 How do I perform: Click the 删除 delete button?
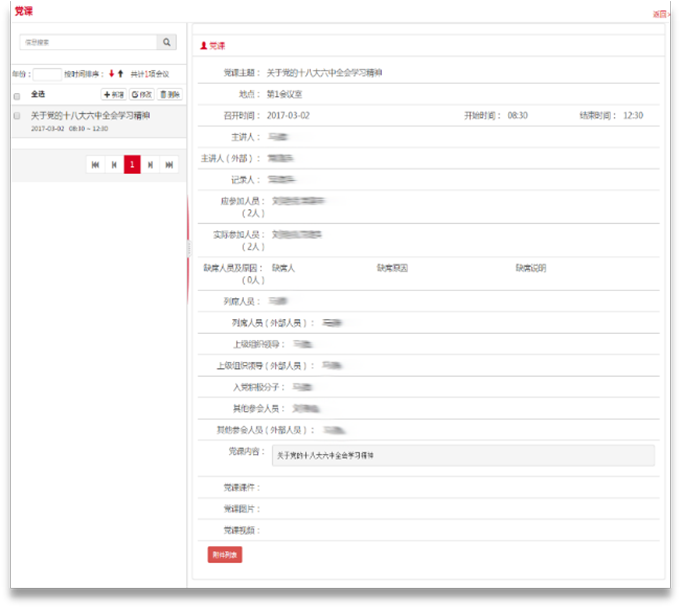pos(169,95)
